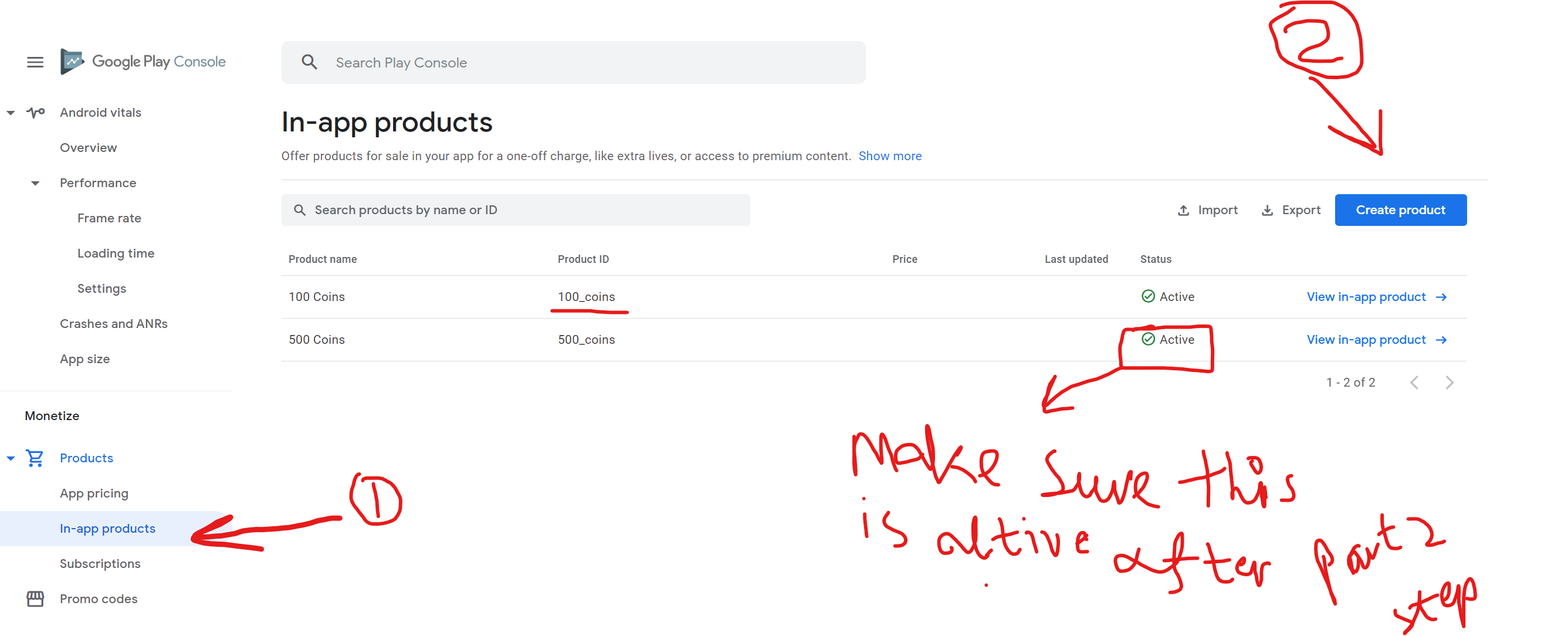
Task: Collapse the Android vitals section
Action: pyautogui.click(x=11, y=113)
